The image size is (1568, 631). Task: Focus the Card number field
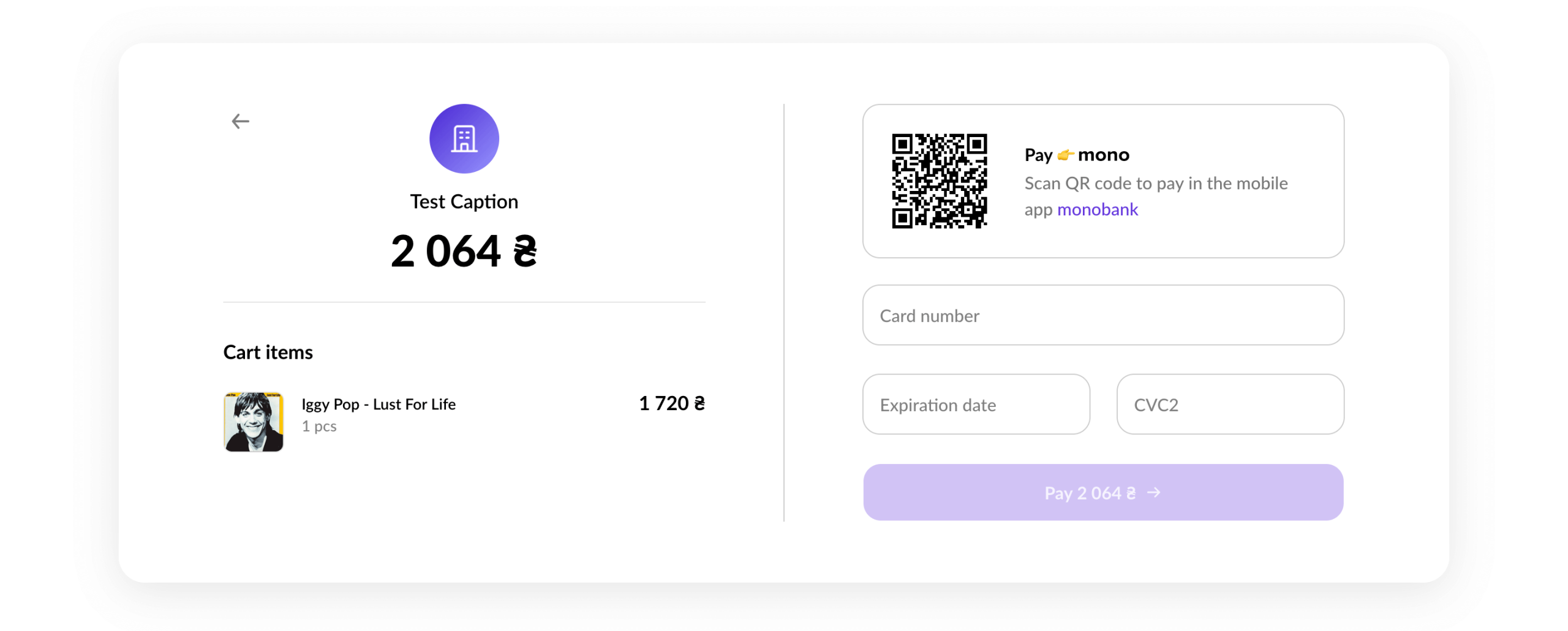pos(1102,315)
